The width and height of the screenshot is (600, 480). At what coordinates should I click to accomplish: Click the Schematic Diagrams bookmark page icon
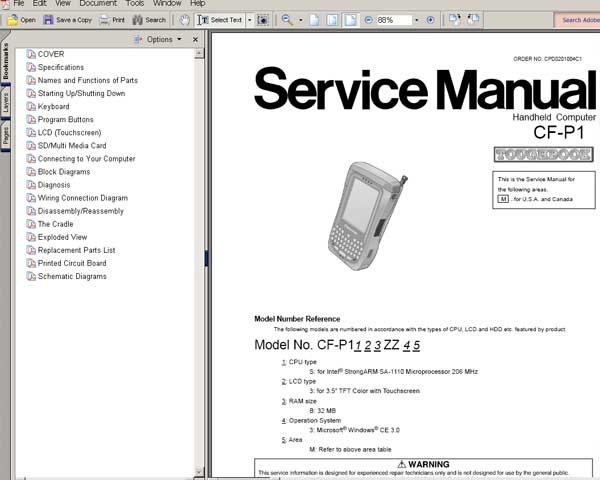click(31, 276)
